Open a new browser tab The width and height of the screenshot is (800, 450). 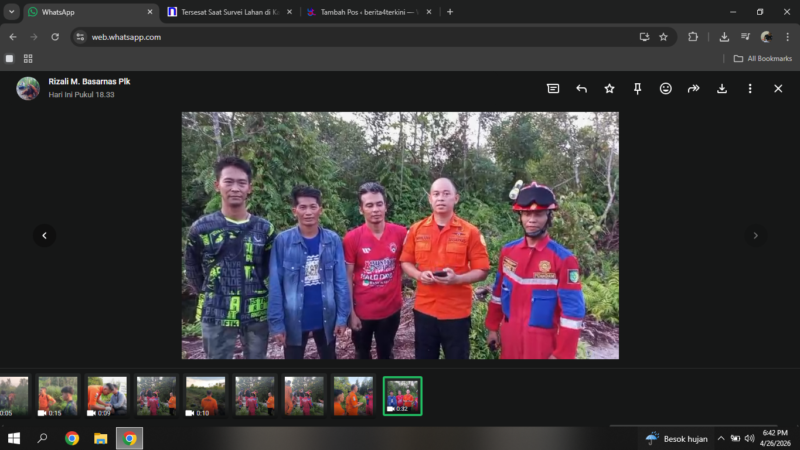click(450, 12)
